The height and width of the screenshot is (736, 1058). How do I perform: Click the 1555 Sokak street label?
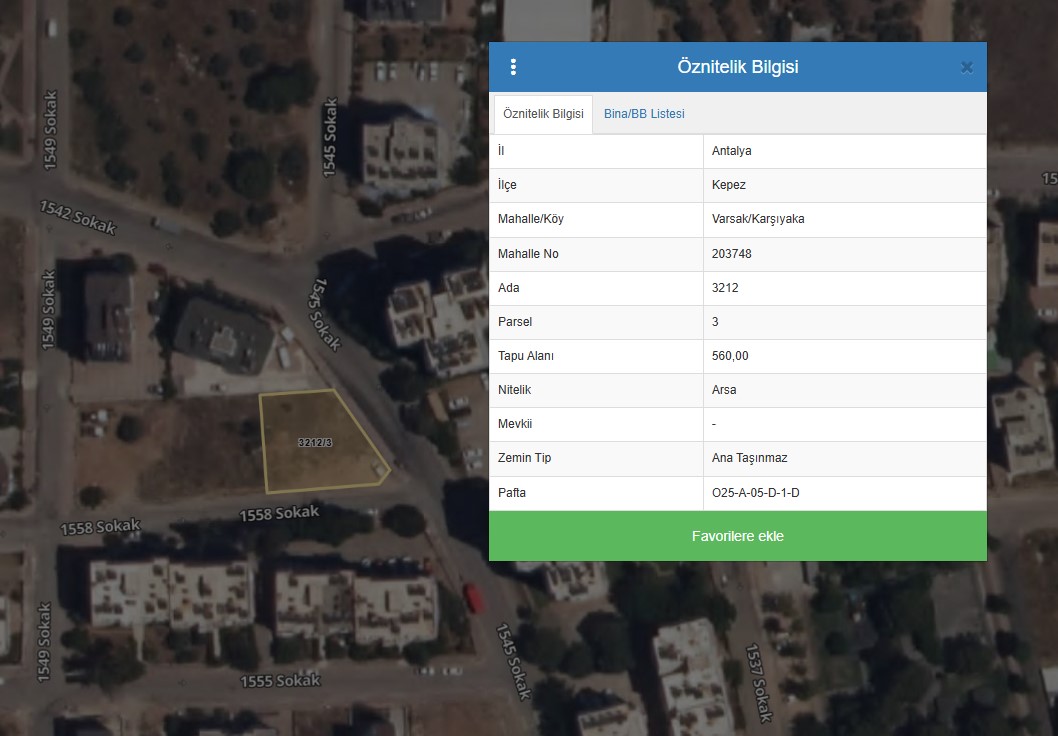coord(280,681)
